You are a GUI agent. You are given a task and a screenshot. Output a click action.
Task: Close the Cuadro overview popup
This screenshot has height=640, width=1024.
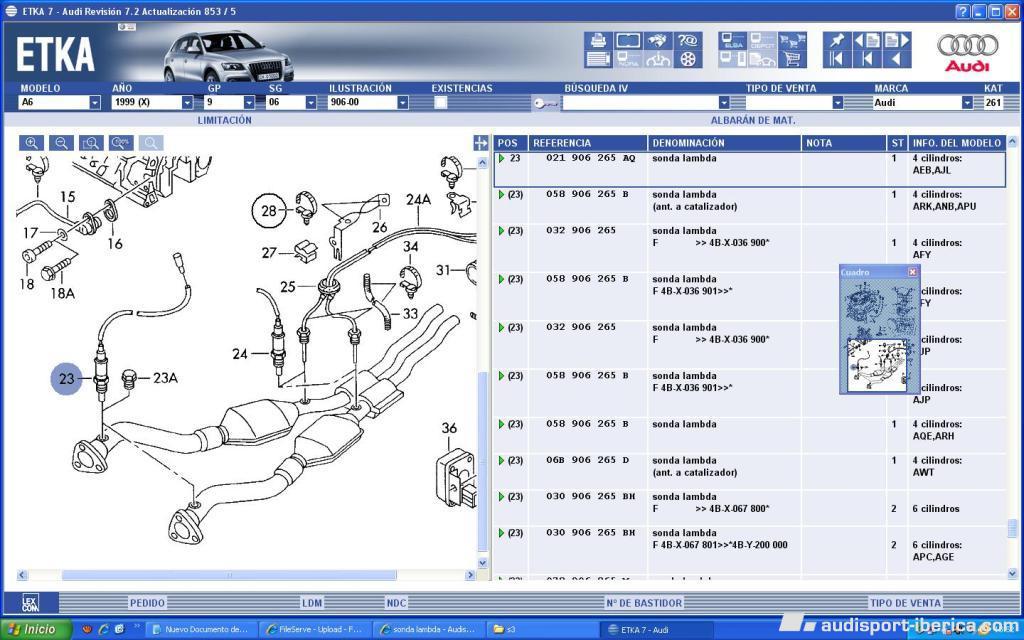[912, 272]
